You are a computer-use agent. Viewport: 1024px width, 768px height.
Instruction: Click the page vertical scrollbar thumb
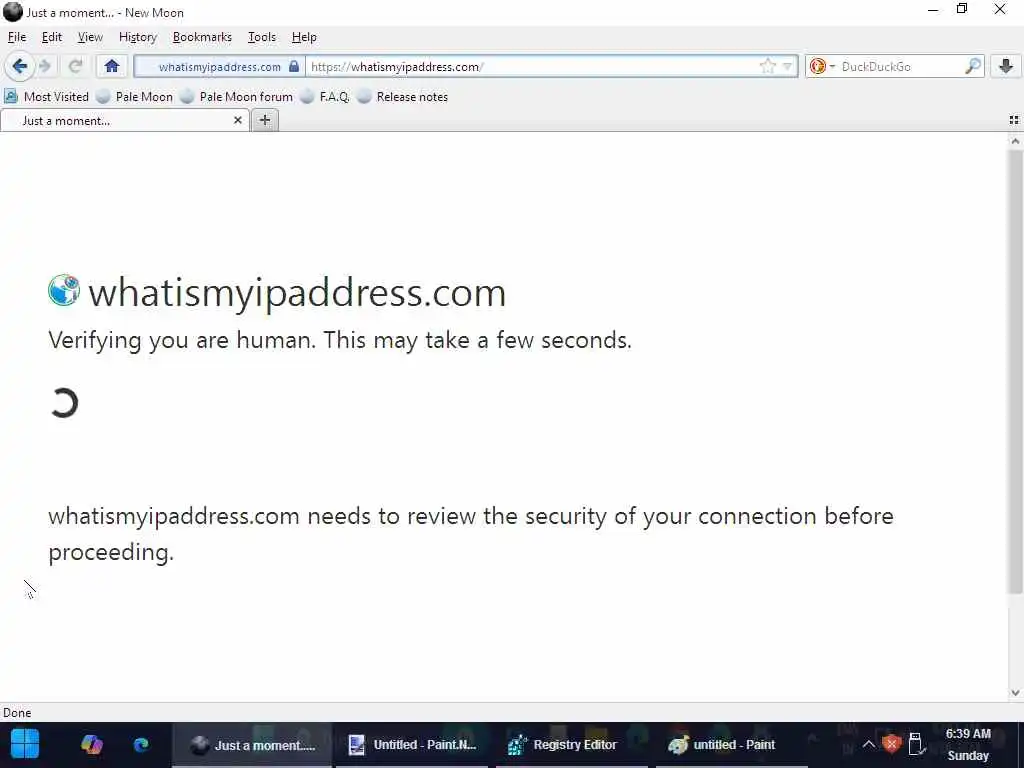coord(1015,372)
